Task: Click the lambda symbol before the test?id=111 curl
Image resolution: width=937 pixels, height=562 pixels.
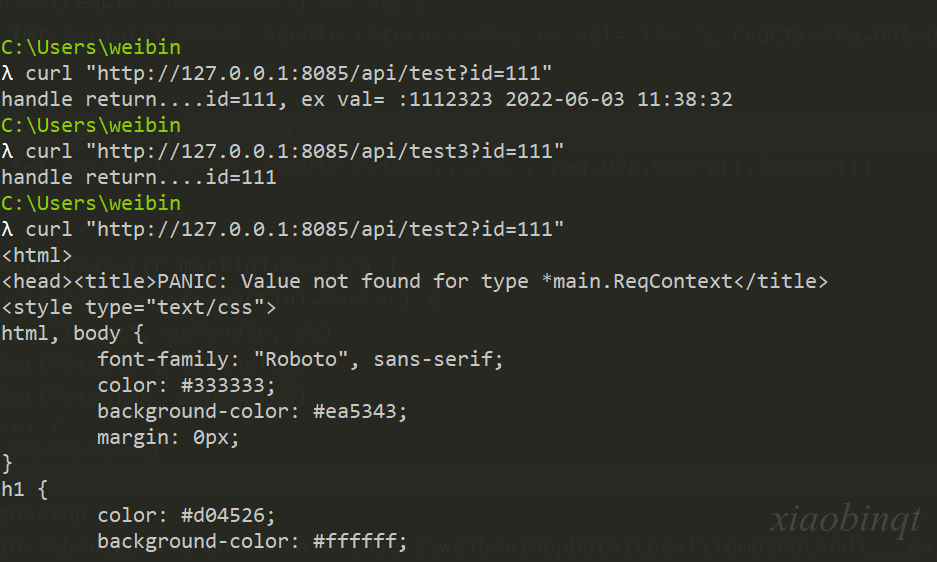Action: pyautogui.click(x=7, y=74)
